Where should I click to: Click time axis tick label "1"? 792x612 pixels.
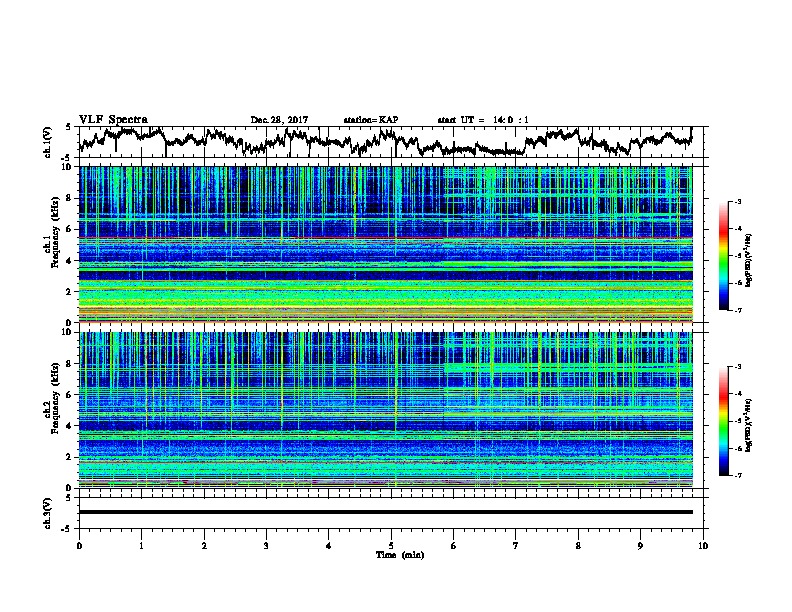(x=141, y=546)
